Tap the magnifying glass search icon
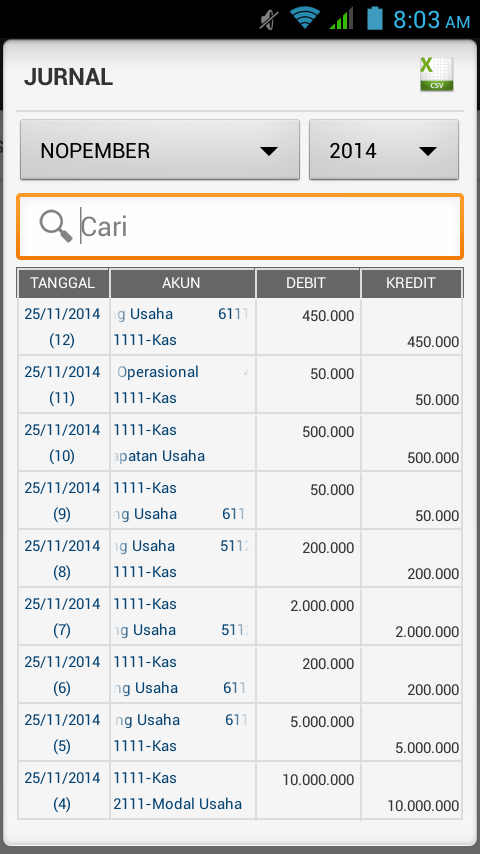Image resolution: width=480 pixels, height=854 pixels. click(x=56, y=226)
